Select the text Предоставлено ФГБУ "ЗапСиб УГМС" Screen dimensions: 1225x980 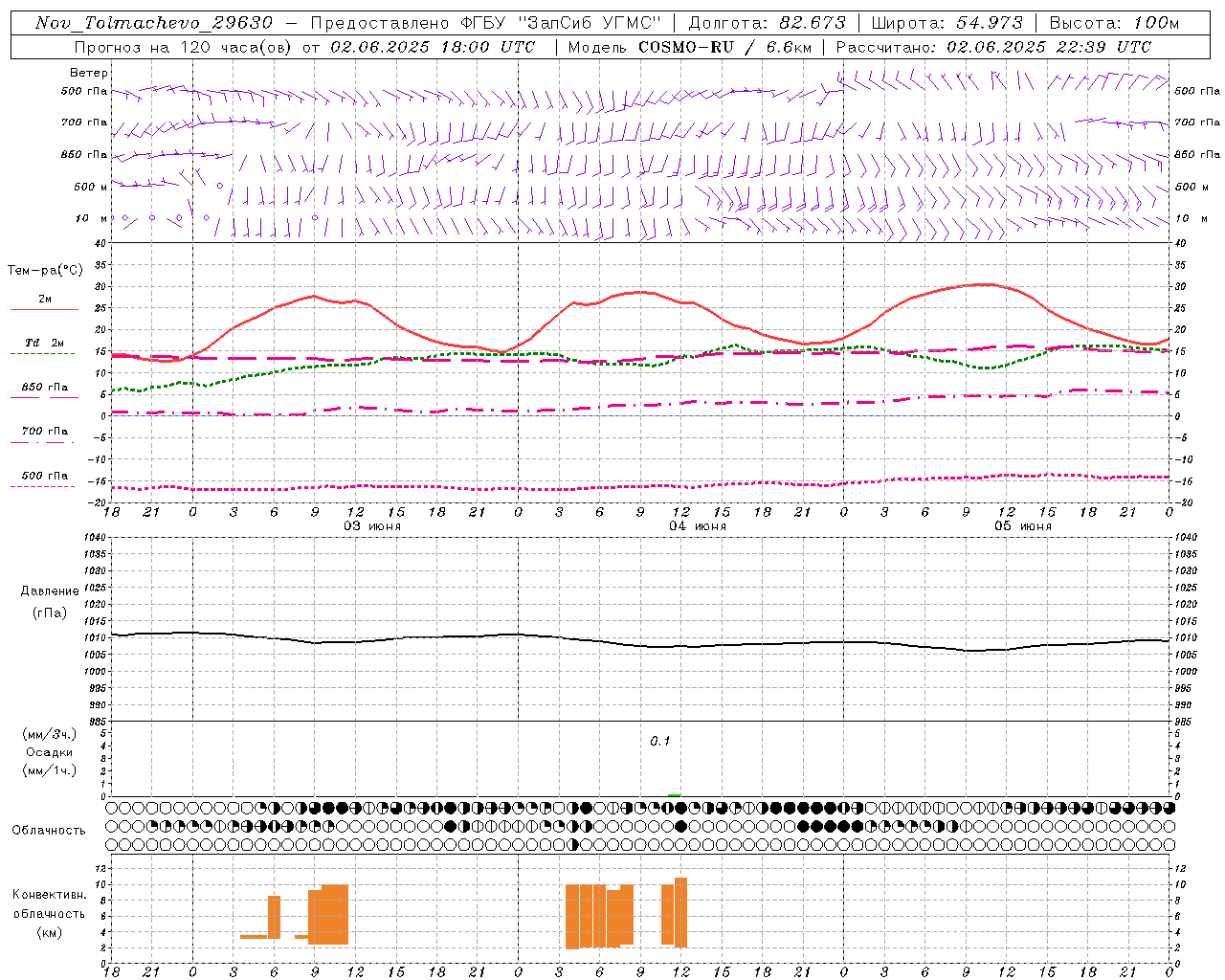[x=486, y=23]
